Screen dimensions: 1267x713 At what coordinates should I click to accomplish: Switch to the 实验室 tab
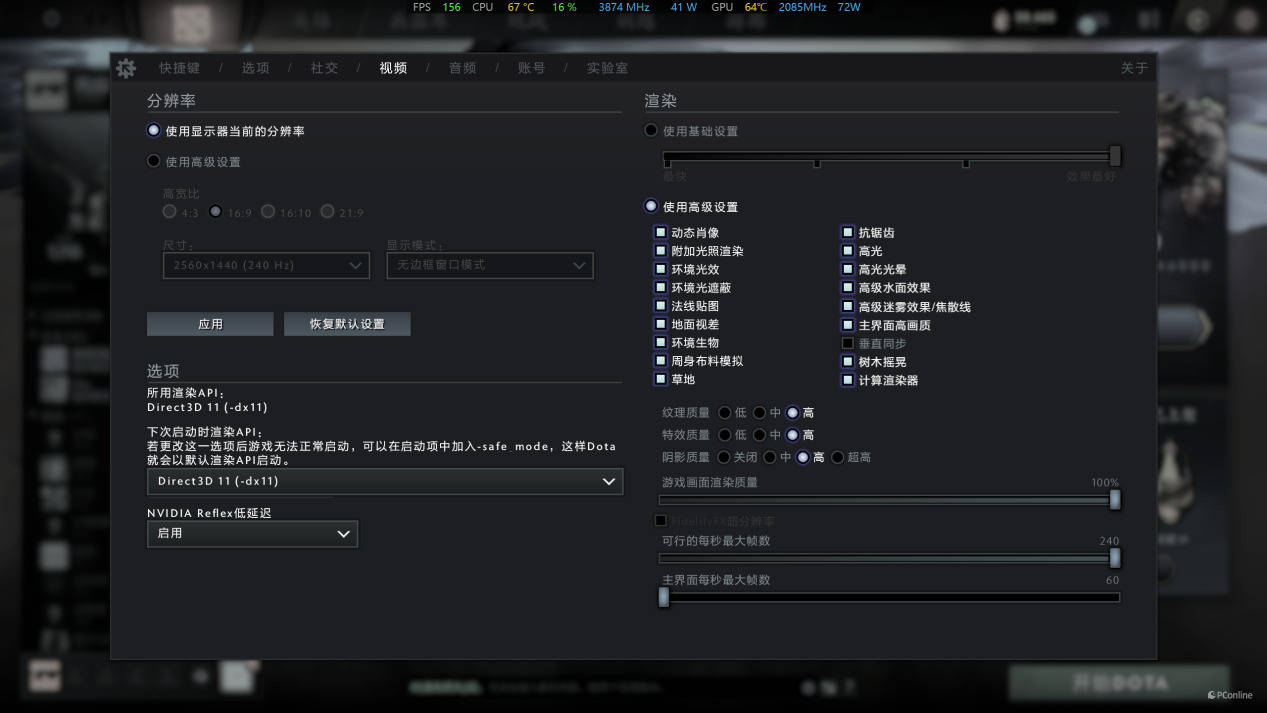[x=607, y=68]
